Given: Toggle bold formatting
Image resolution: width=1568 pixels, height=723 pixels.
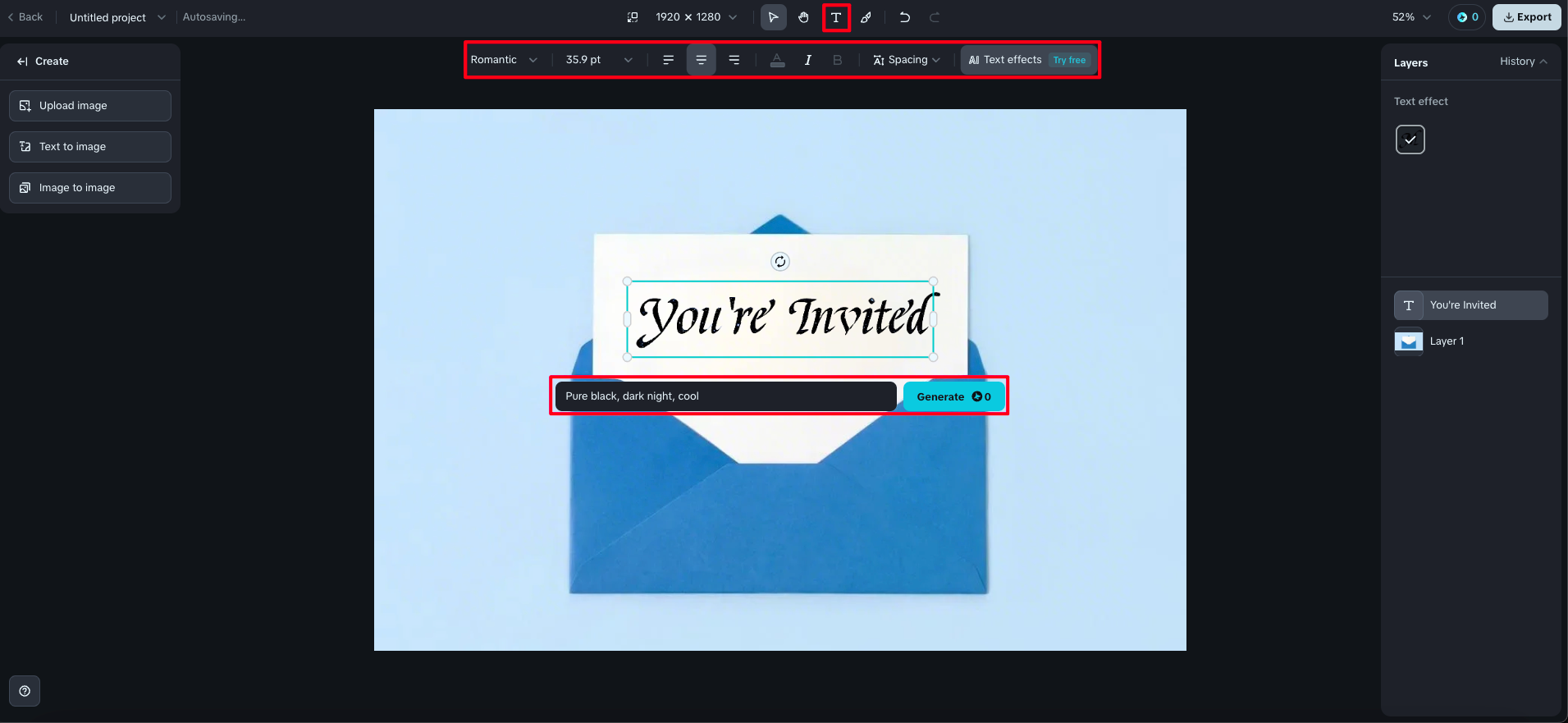Looking at the screenshot, I should click(x=837, y=60).
